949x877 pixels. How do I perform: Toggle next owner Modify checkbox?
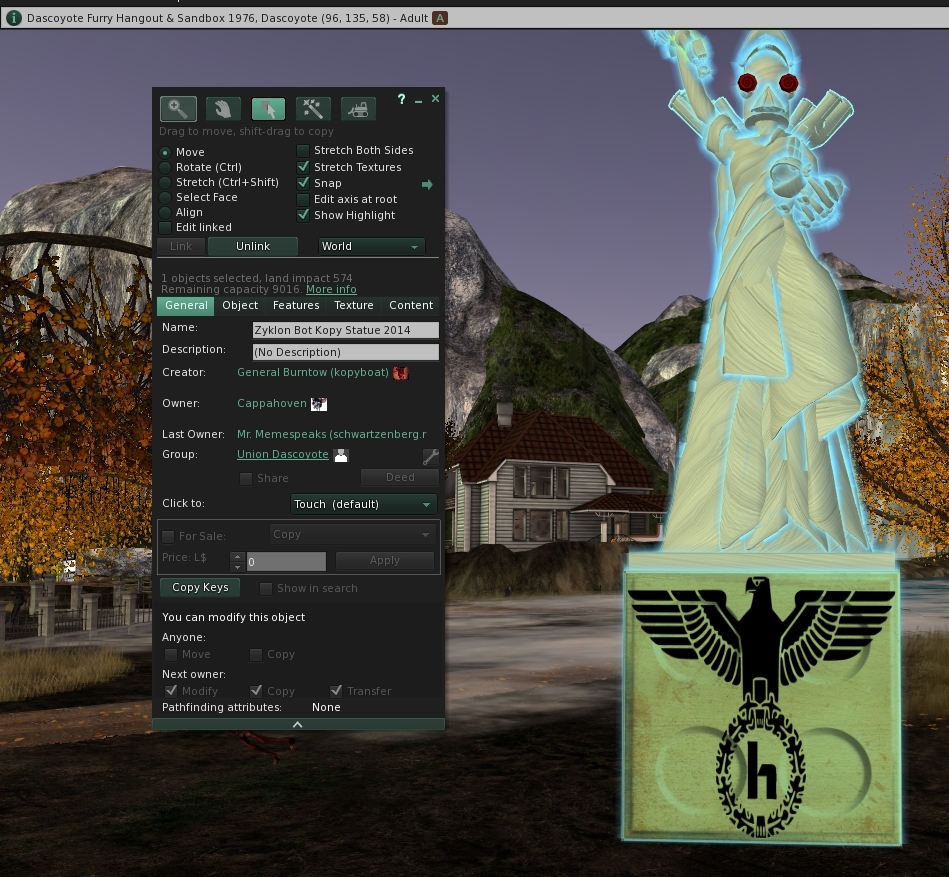pos(171,691)
